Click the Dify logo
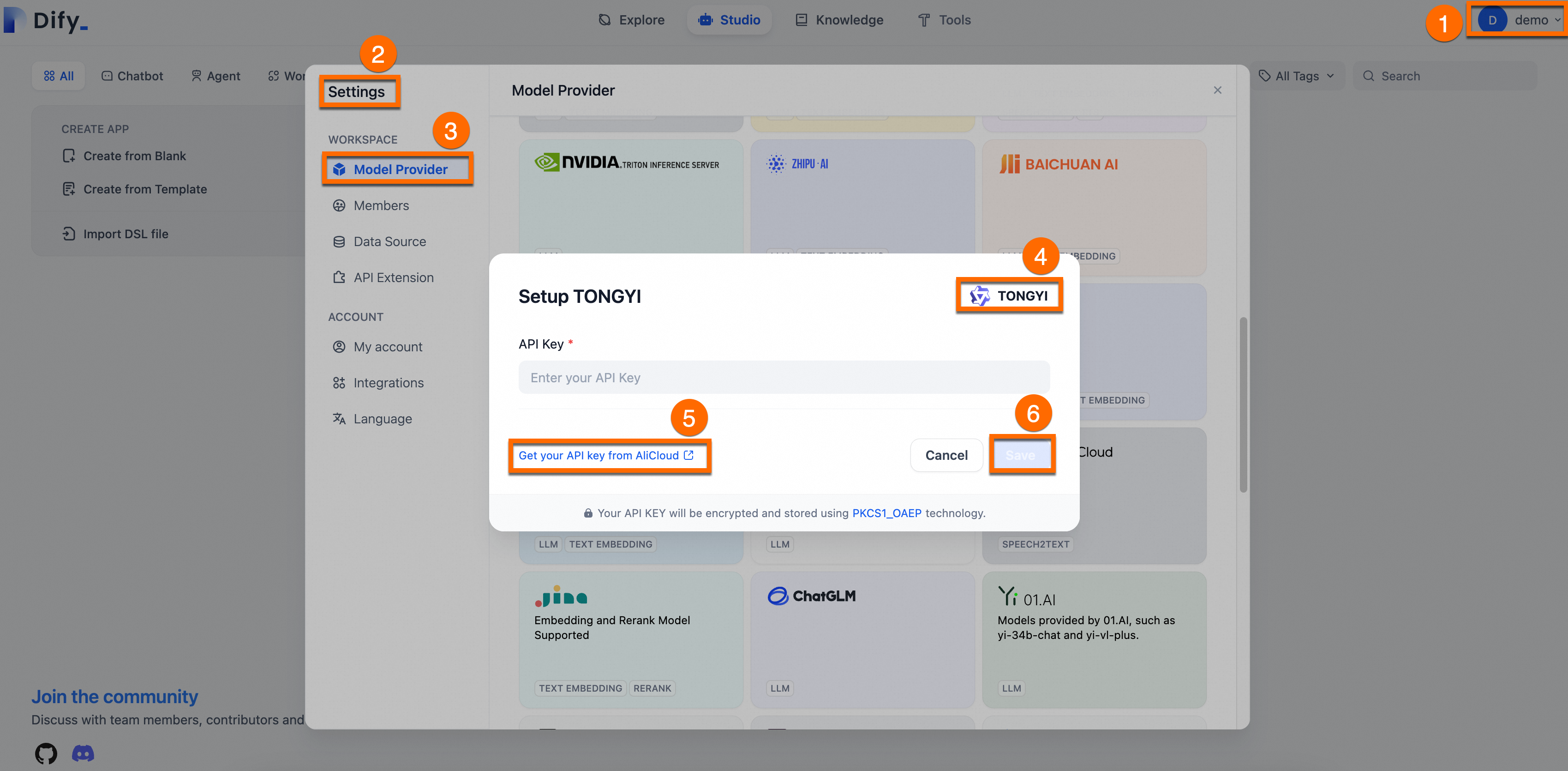The image size is (1568, 771). (x=46, y=20)
